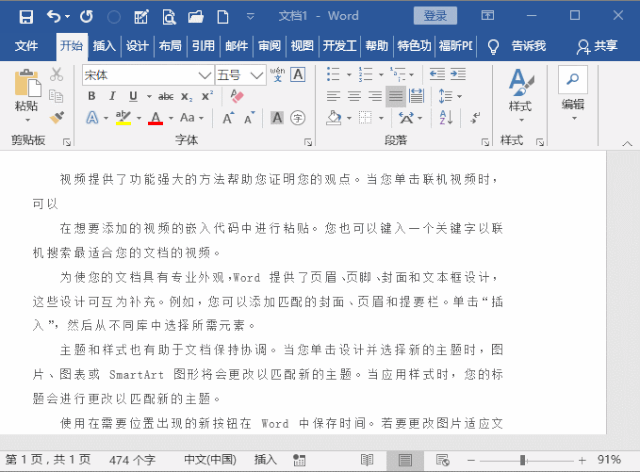
Task: Shrink font size with smaller A
Action: 249,118
